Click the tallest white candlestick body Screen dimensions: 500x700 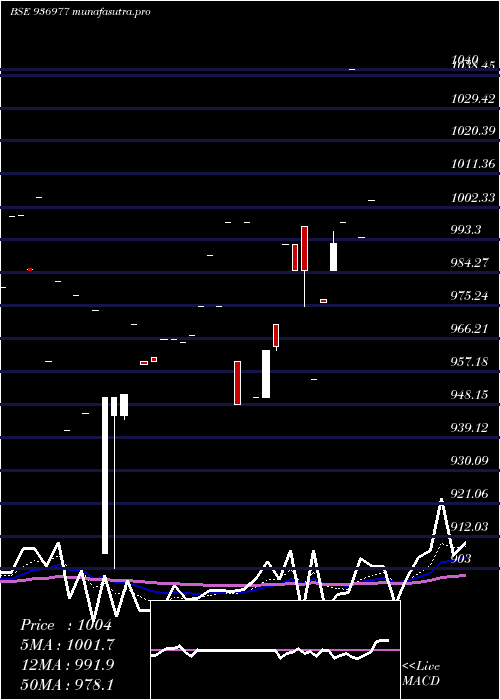[x=105, y=475]
